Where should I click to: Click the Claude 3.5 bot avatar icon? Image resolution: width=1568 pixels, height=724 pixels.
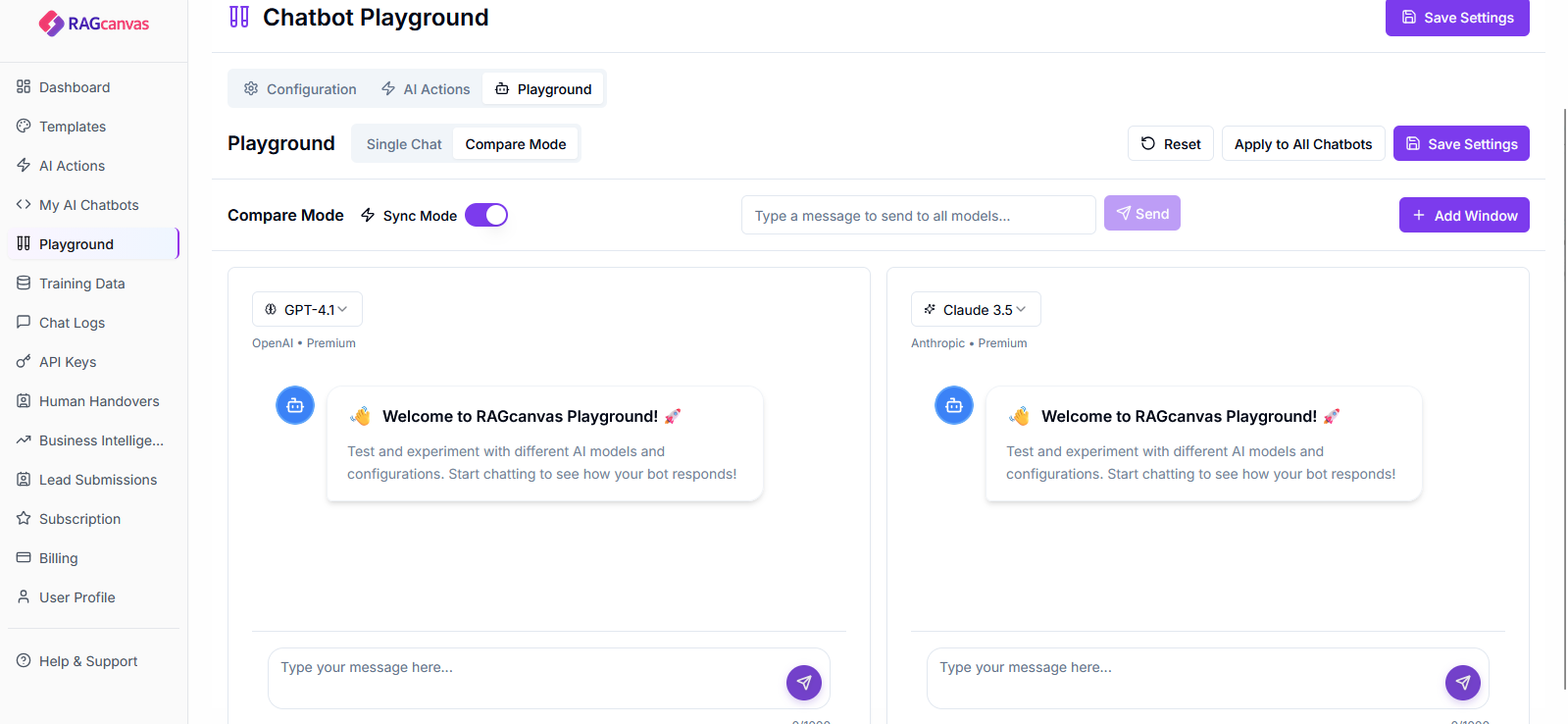(x=953, y=404)
